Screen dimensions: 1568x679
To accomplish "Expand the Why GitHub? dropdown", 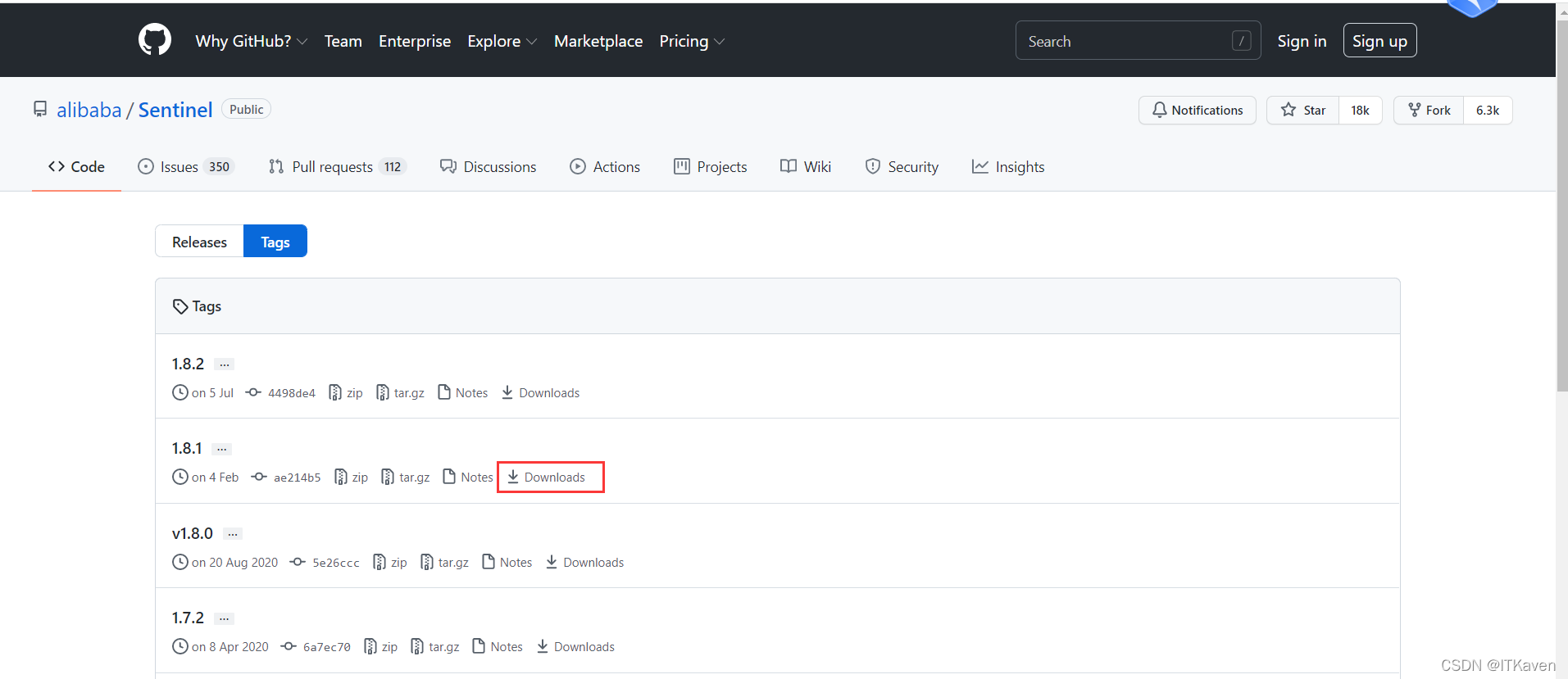I will (x=251, y=41).
